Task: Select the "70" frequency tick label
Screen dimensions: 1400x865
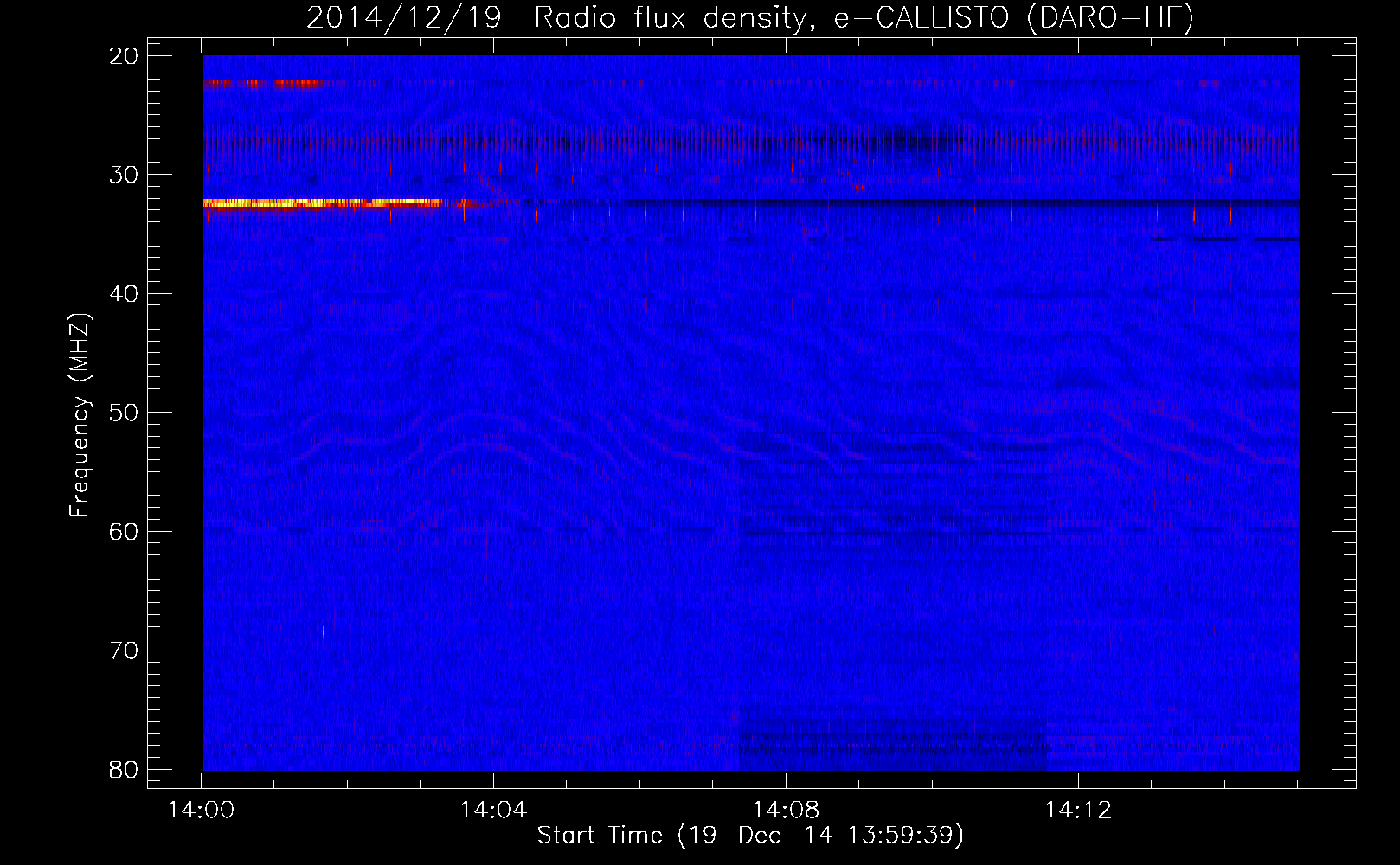Action: pos(124,650)
